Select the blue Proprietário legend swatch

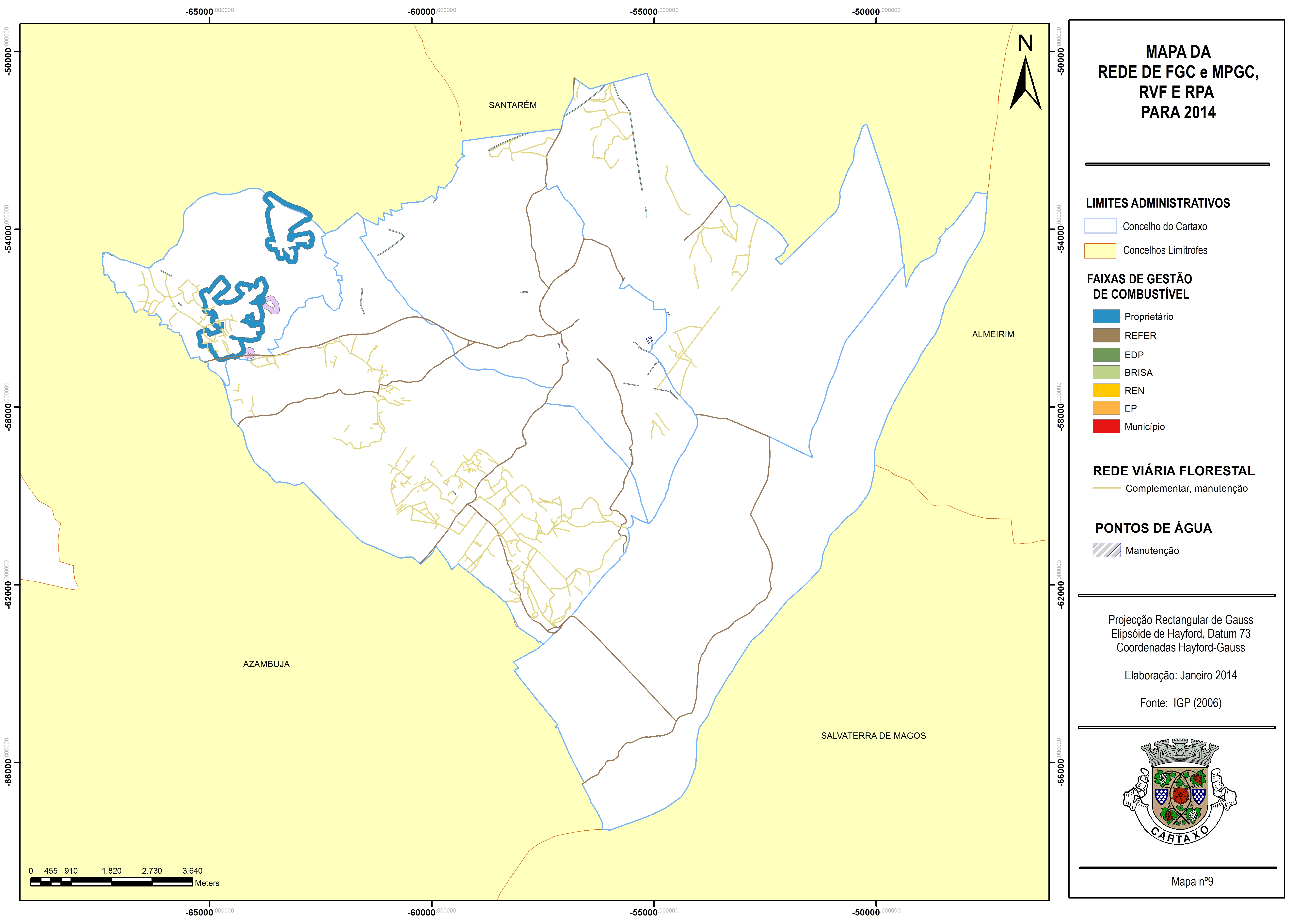(1106, 316)
